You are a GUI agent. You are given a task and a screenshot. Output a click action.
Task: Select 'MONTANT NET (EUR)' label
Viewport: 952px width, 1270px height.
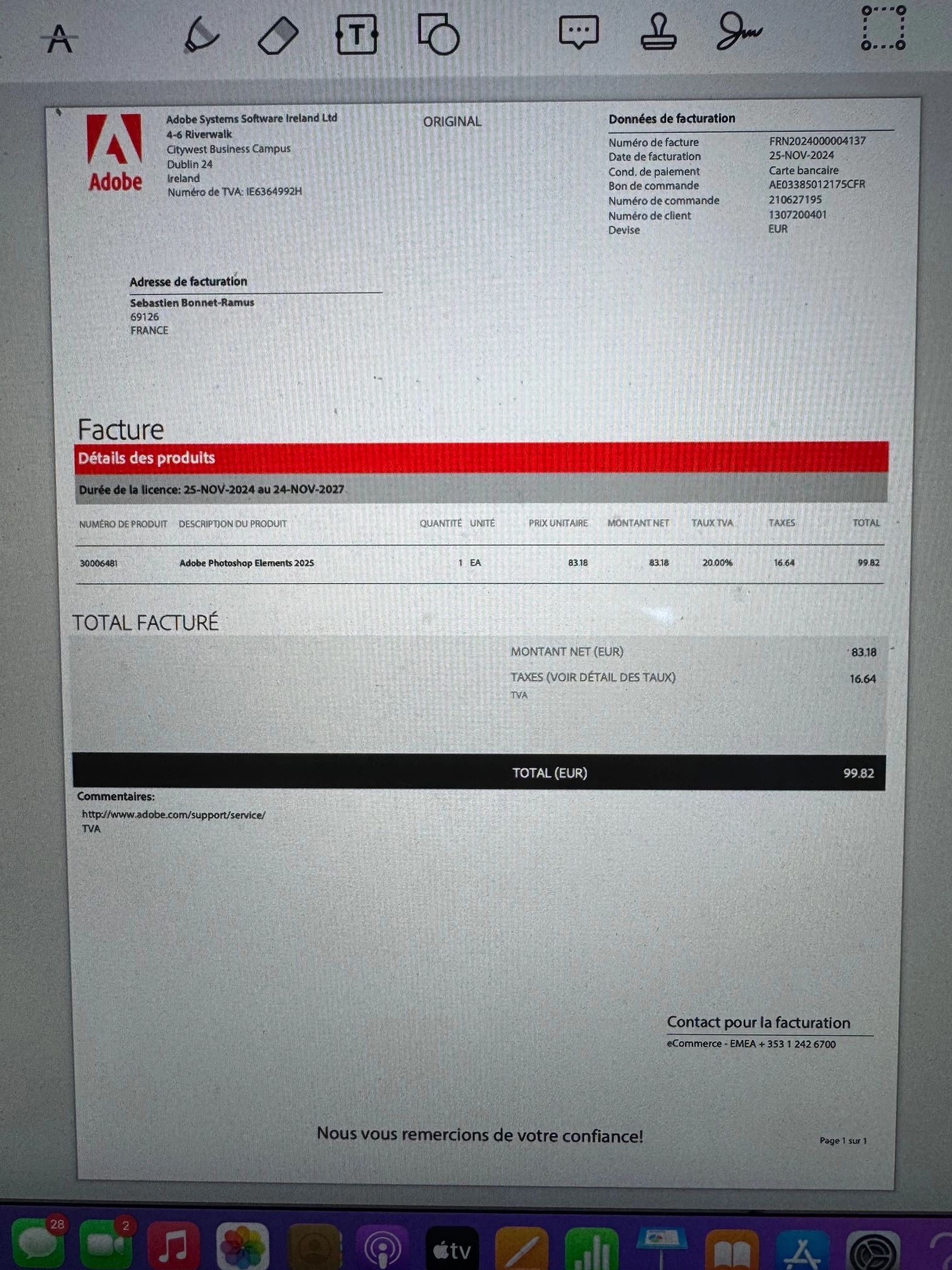pos(567,651)
